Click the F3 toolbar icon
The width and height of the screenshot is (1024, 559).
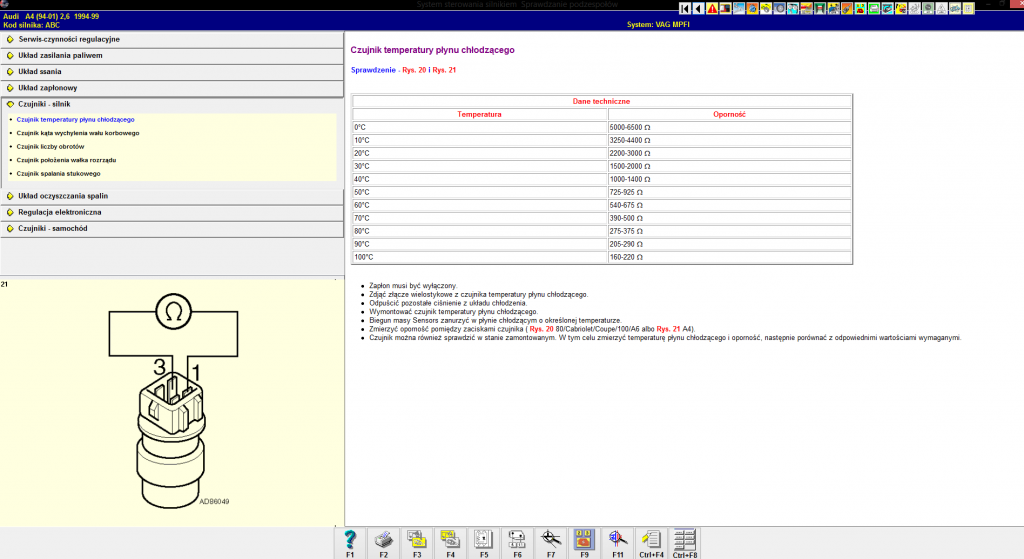[417, 543]
